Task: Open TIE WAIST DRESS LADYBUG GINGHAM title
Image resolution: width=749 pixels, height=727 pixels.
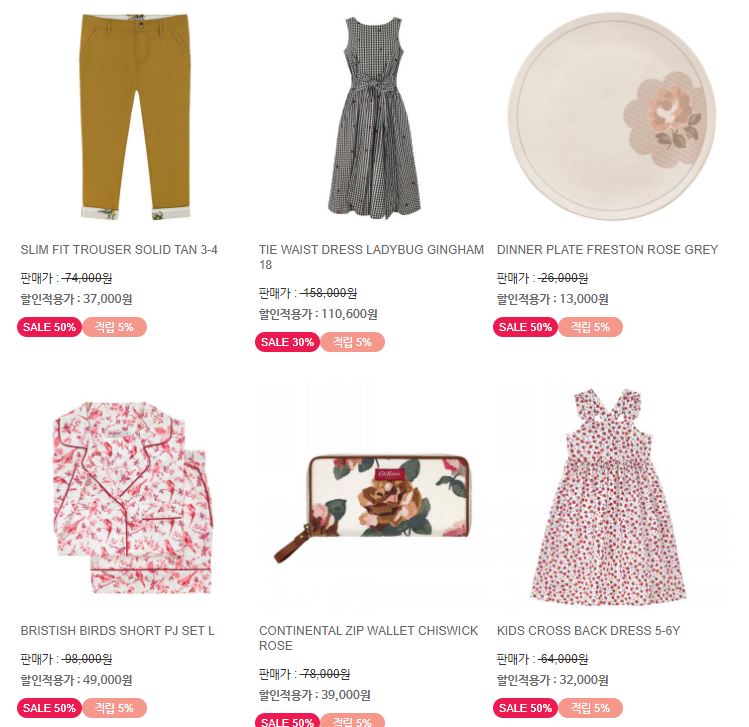Action: click(371, 257)
